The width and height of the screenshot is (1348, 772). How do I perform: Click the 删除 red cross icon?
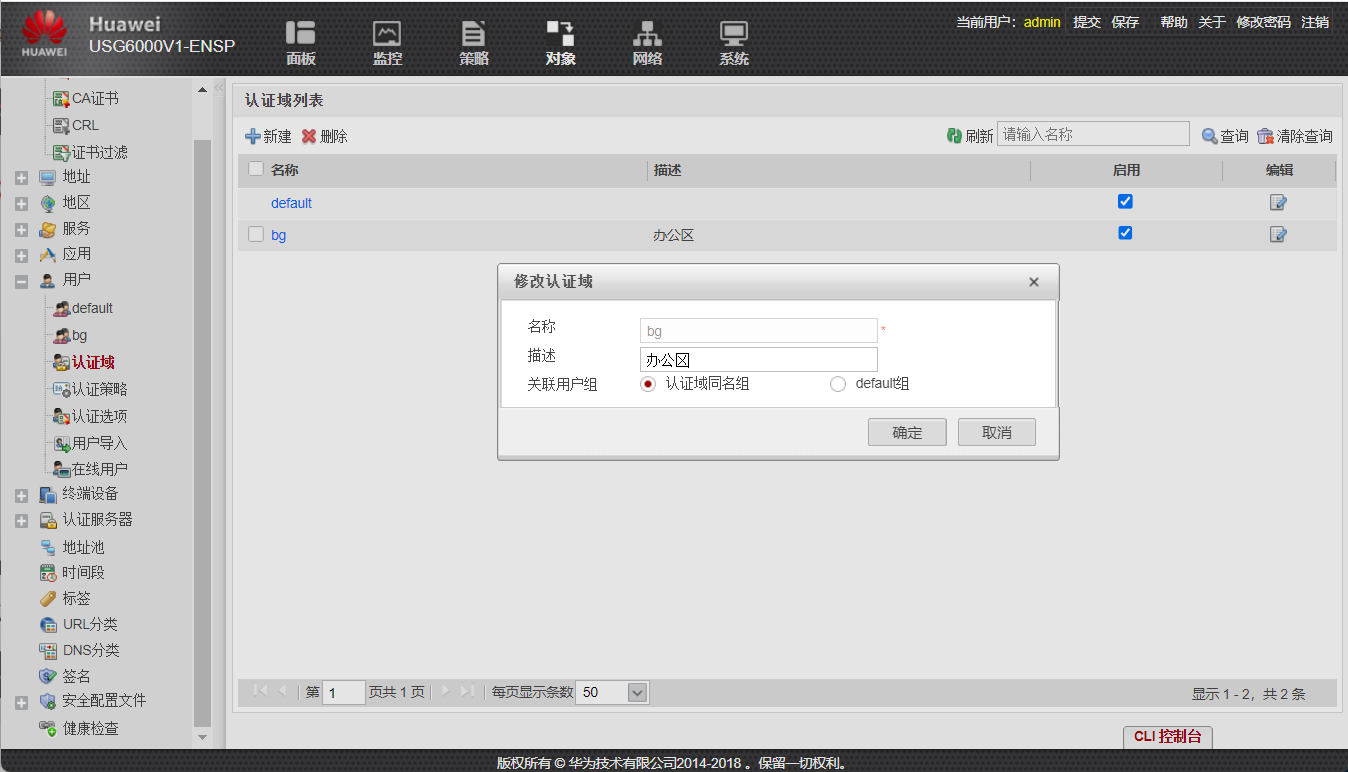[309, 136]
